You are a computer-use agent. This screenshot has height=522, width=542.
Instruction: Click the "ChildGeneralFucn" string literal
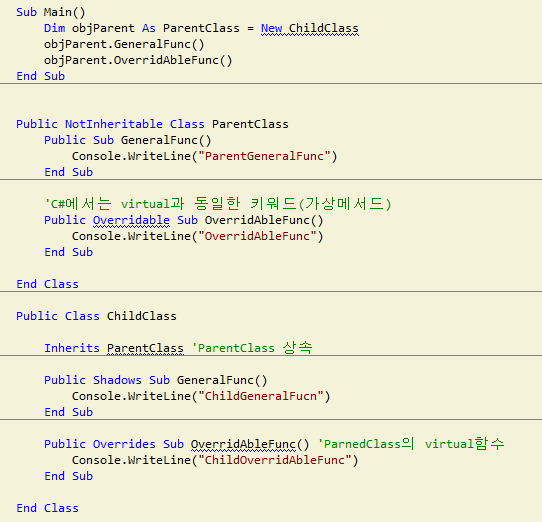261,396
